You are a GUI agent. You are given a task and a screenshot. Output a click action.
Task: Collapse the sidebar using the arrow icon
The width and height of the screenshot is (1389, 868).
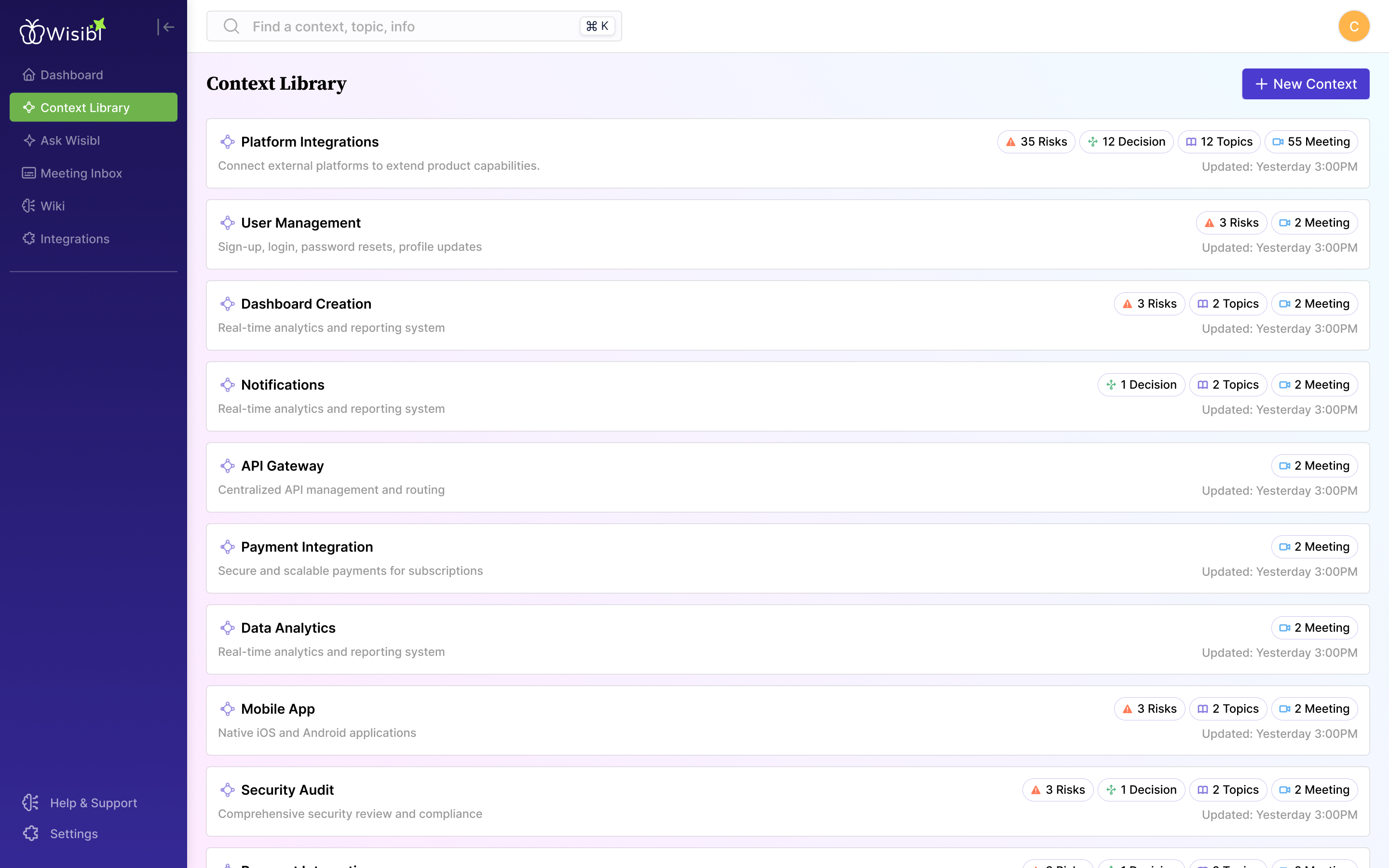click(166, 27)
